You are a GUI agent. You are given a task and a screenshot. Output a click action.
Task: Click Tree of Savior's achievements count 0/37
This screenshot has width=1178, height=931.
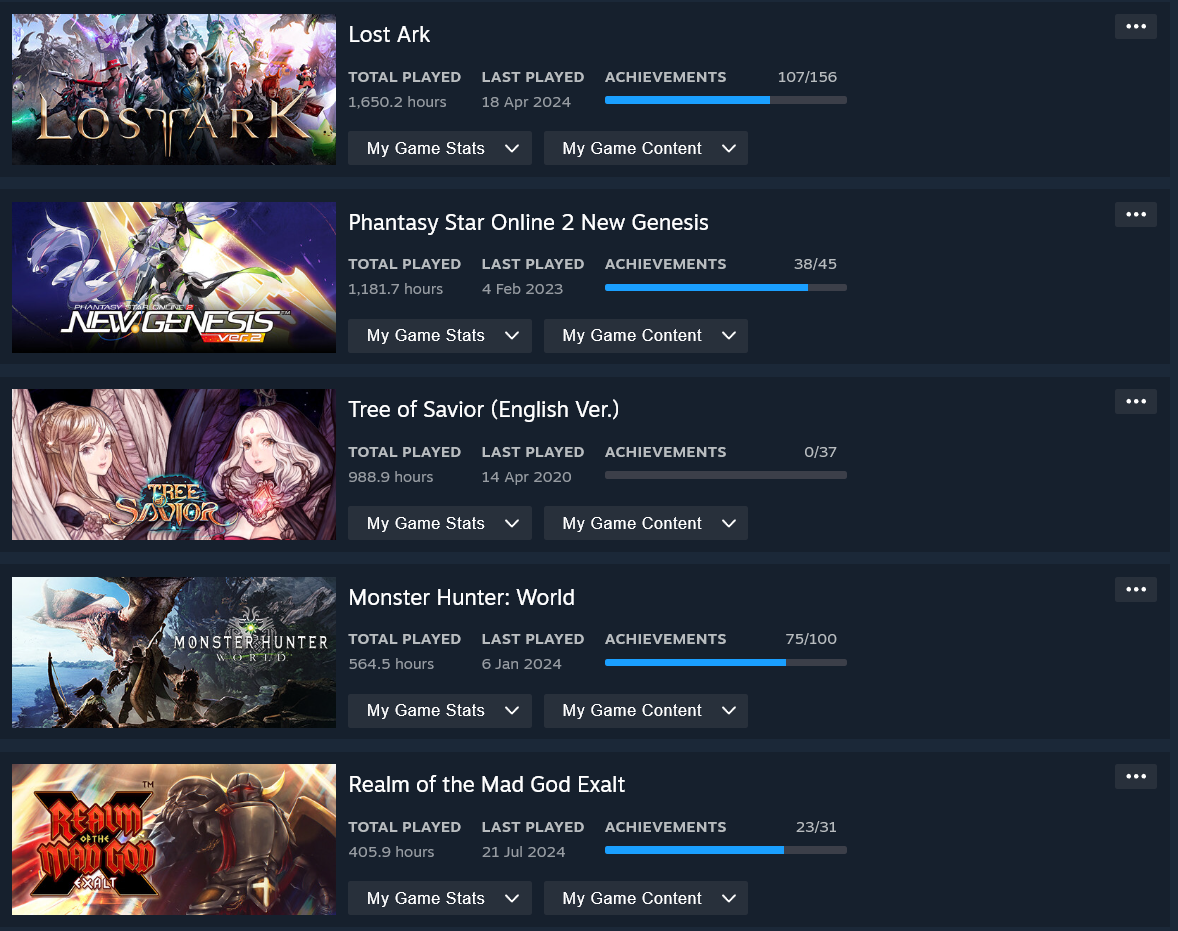[x=820, y=452]
